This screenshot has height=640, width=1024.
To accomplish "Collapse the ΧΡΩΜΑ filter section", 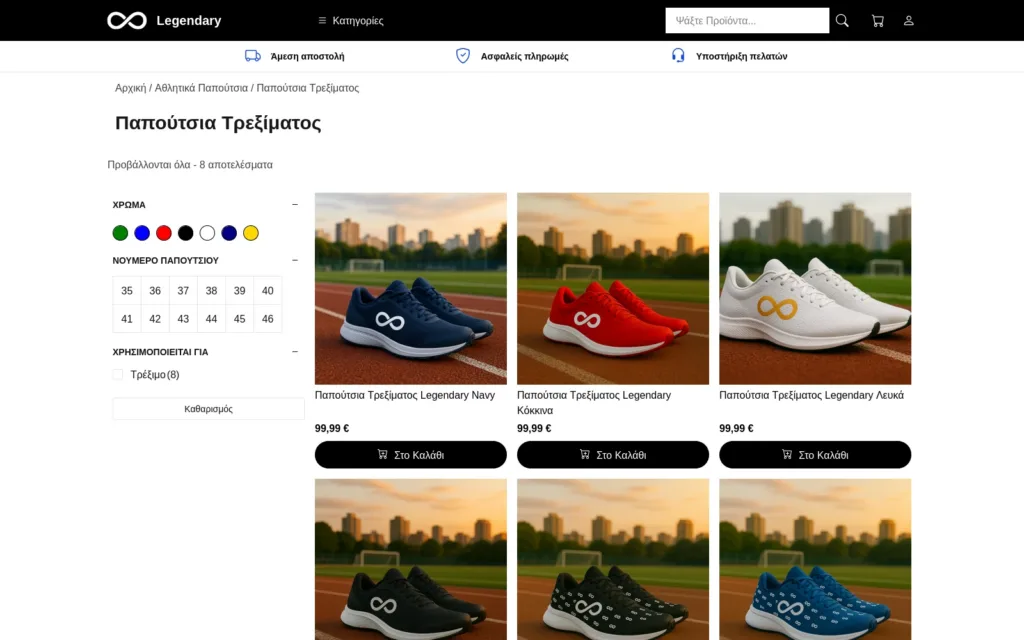I will coord(295,205).
